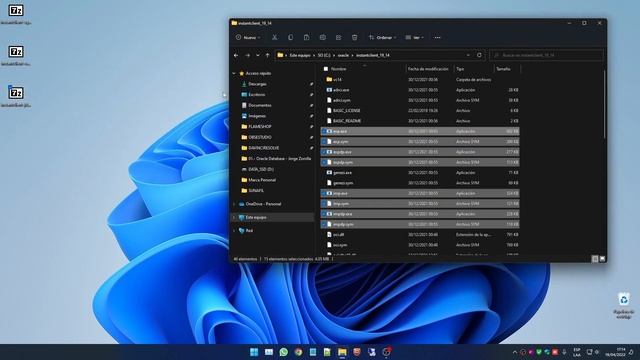The width and height of the screenshot is (640, 360).
Task: Uncheck the expdp.sym file checkbox
Action: click(x=324, y=162)
